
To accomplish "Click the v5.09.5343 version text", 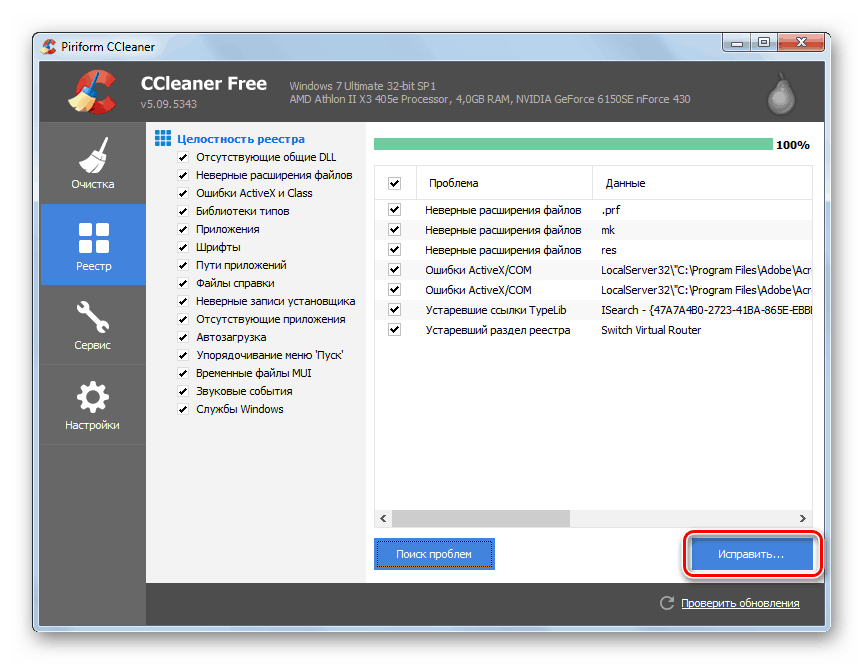I will tap(169, 104).
